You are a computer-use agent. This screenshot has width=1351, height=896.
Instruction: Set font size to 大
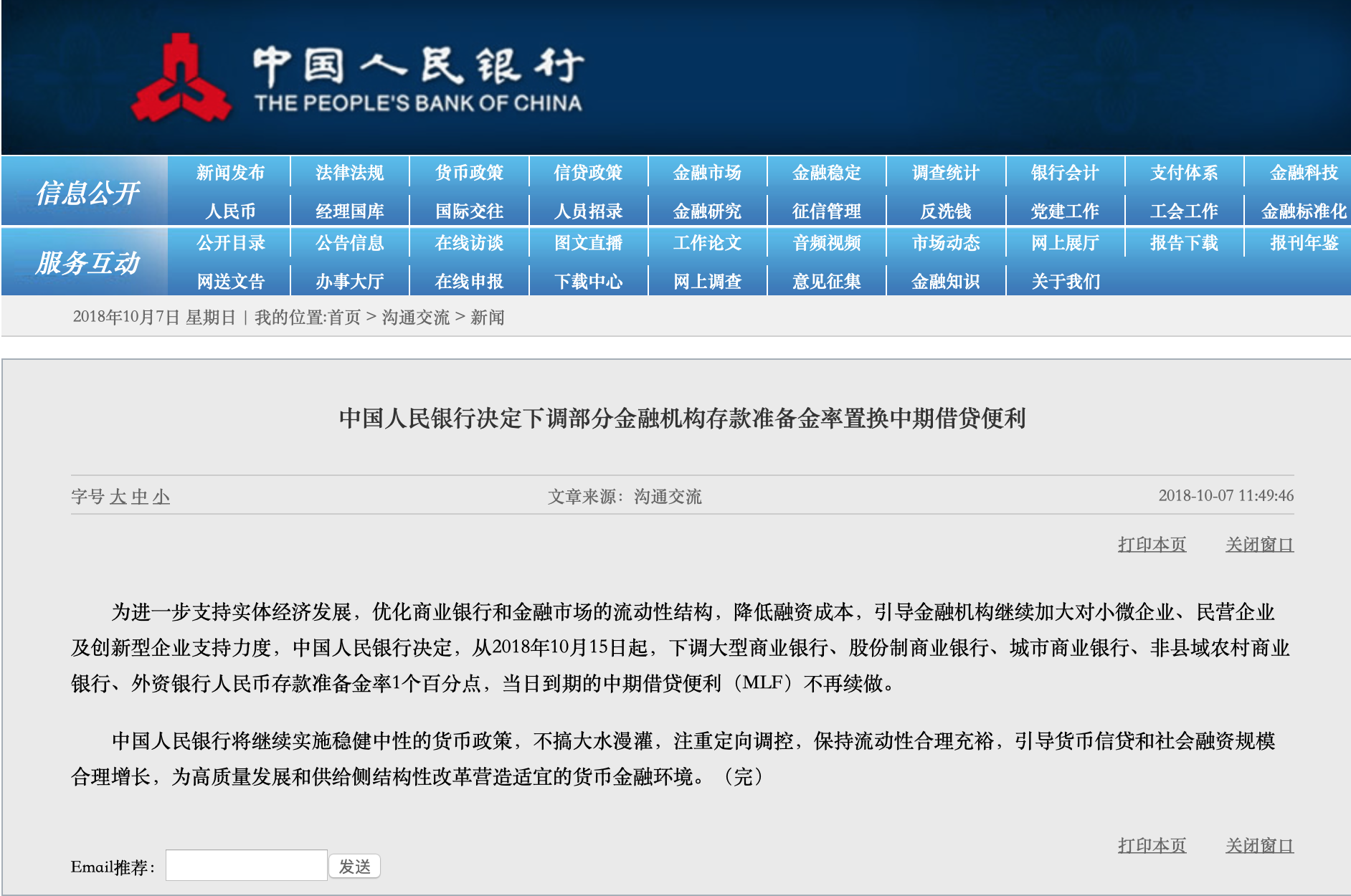point(118,497)
